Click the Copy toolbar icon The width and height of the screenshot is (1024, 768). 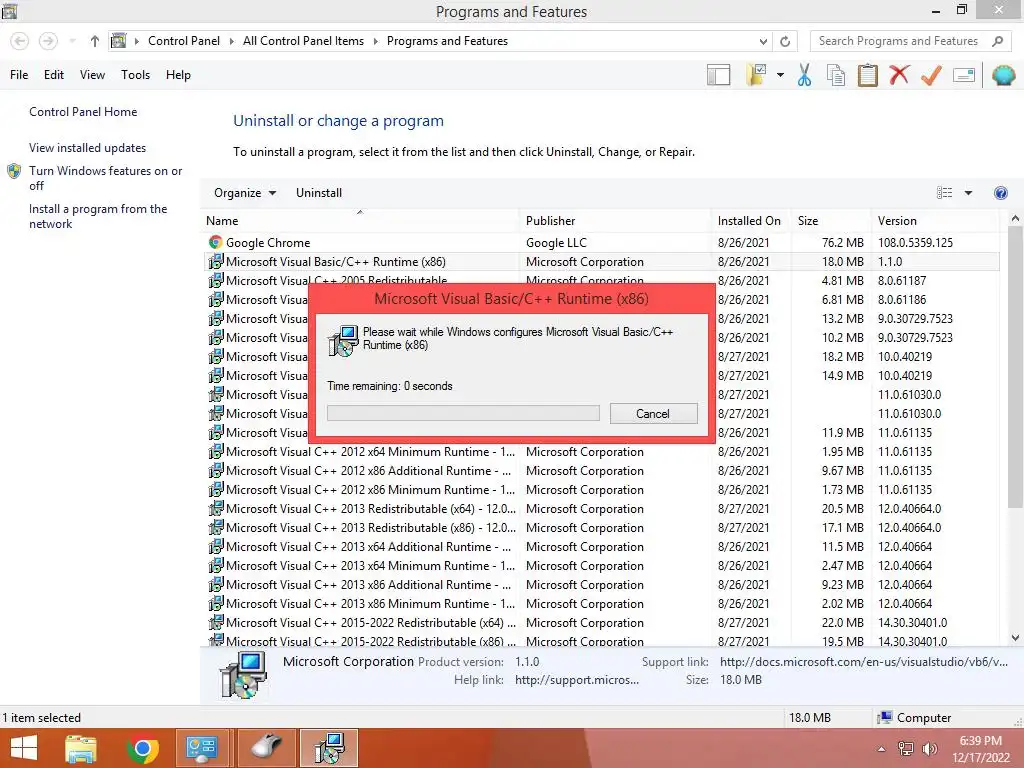click(x=835, y=75)
